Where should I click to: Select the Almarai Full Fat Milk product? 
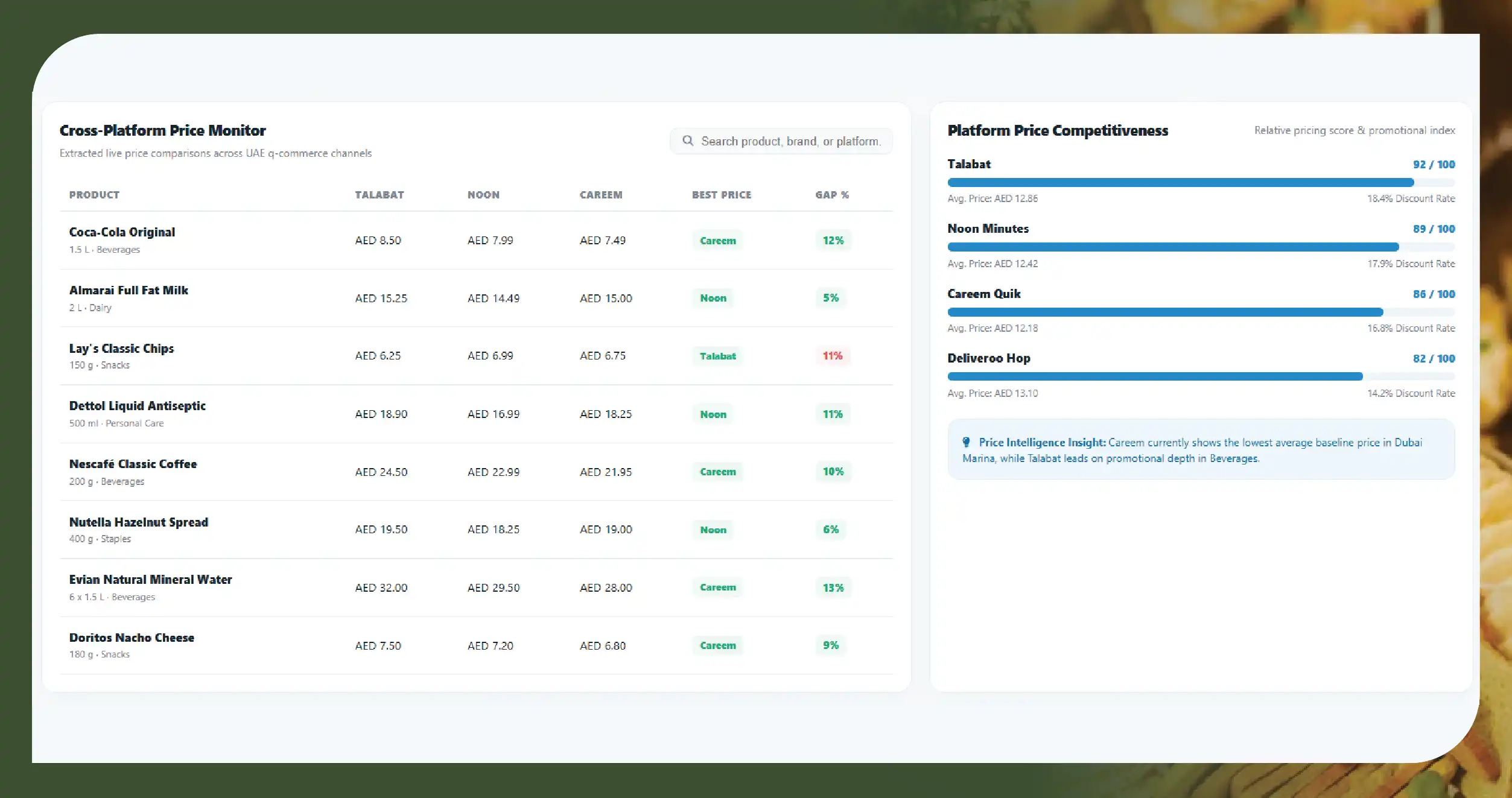coord(129,290)
